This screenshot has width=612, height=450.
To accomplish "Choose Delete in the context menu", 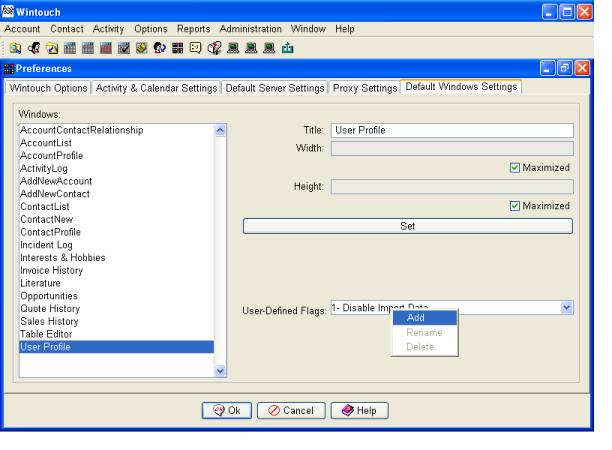I will (x=425, y=347).
